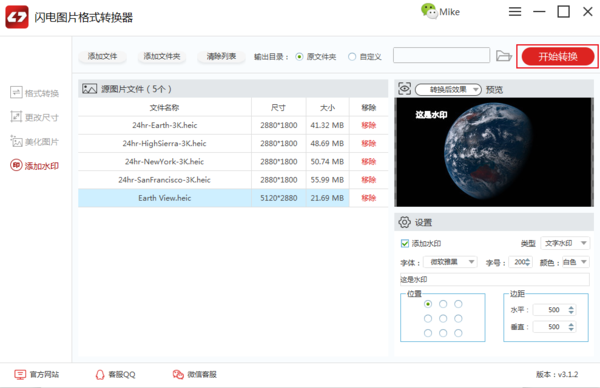Select the 24hr-SanFrancisco-3K.heic file row
This screenshot has width=600, height=388.
[233, 180]
